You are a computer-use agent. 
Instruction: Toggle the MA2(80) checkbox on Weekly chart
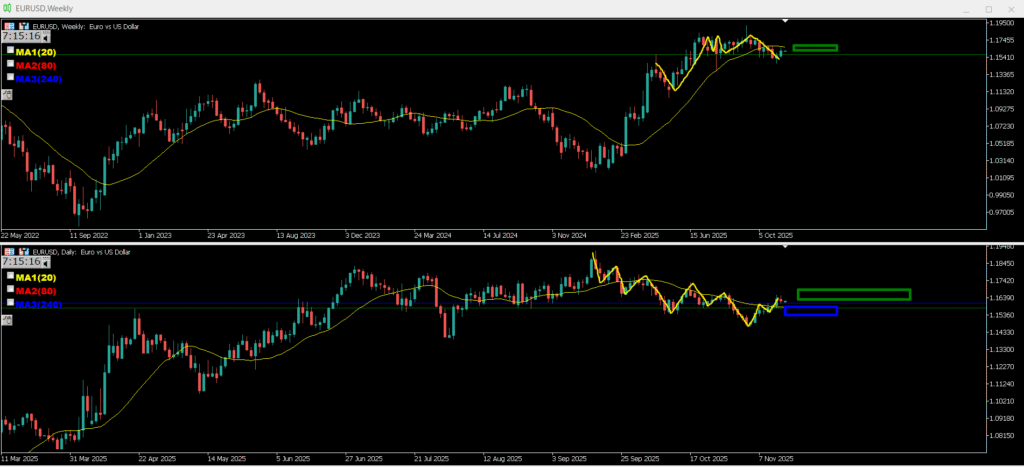coord(10,63)
